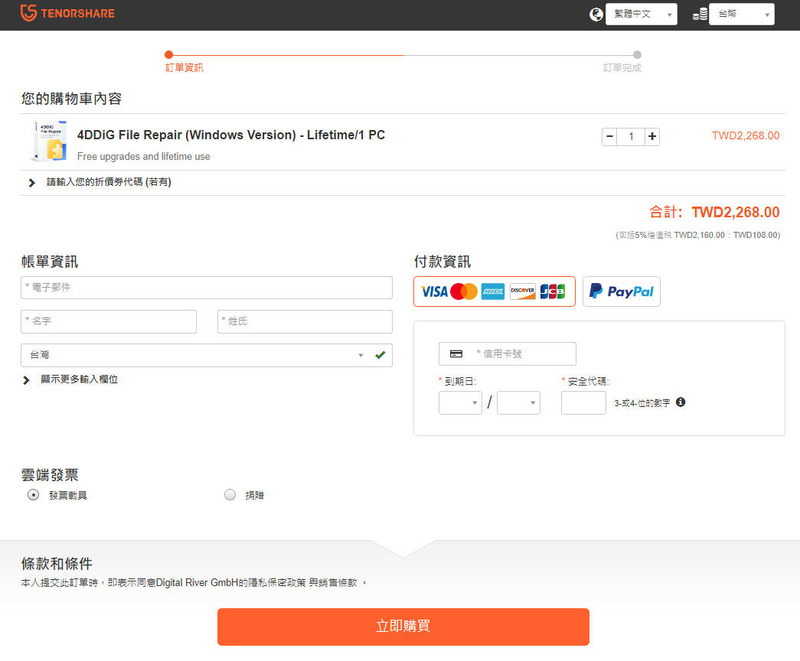Focus the 姓氏 last name field
The height and width of the screenshot is (661, 800).
[305, 321]
